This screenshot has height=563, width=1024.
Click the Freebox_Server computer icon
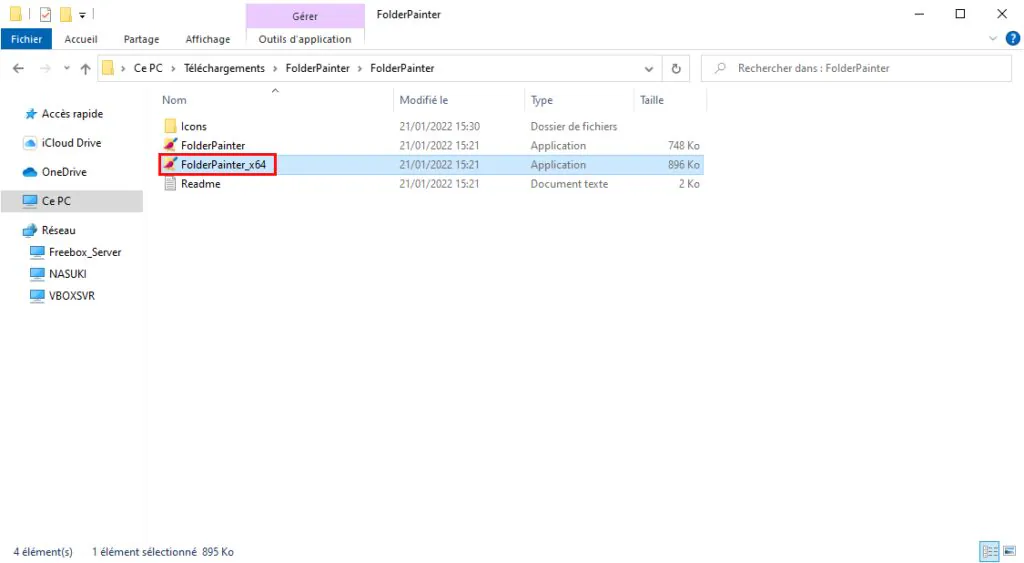pyautogui.click(x=37, y=251)
